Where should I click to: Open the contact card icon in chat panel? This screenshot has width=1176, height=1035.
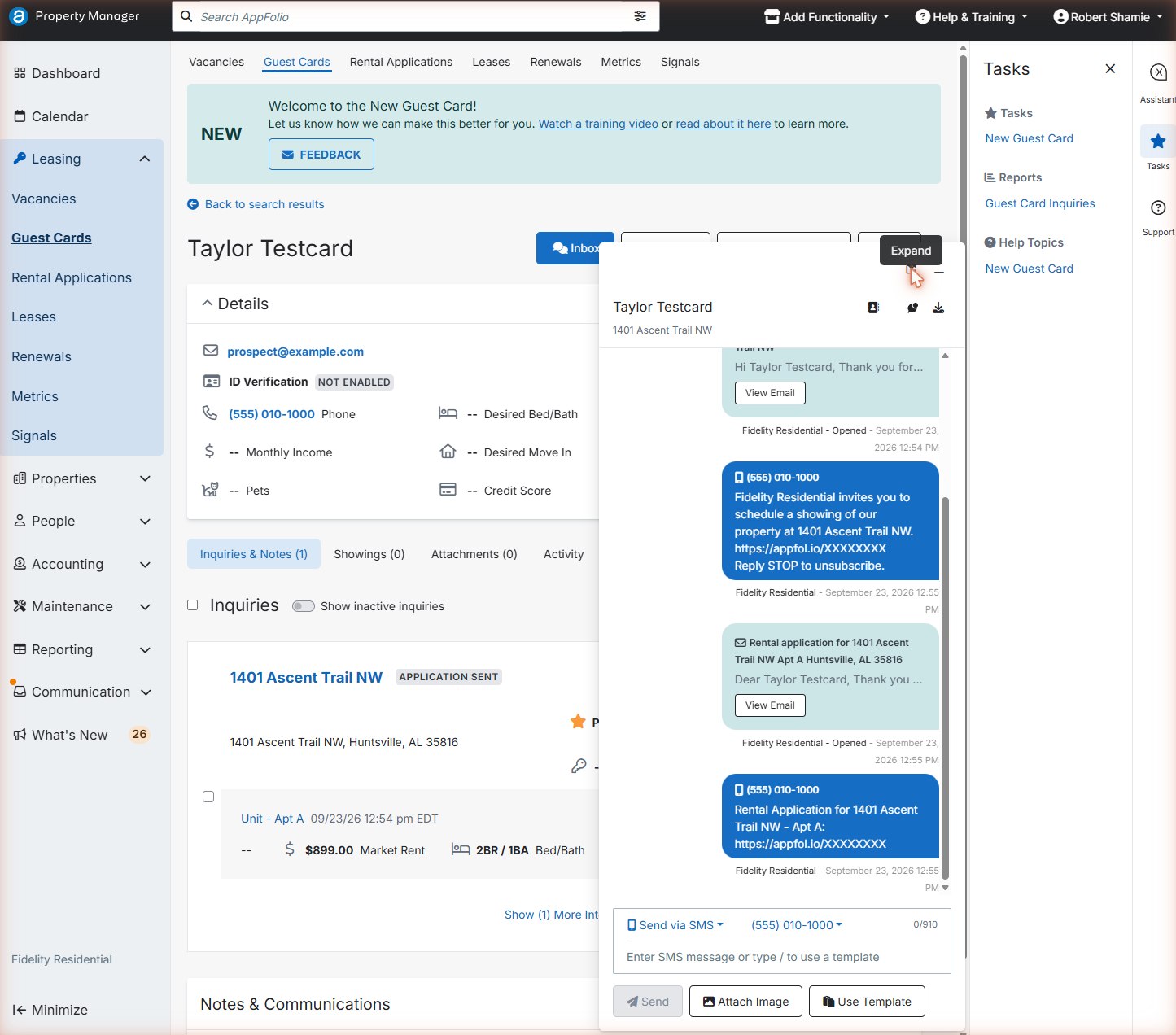[873, 308]
